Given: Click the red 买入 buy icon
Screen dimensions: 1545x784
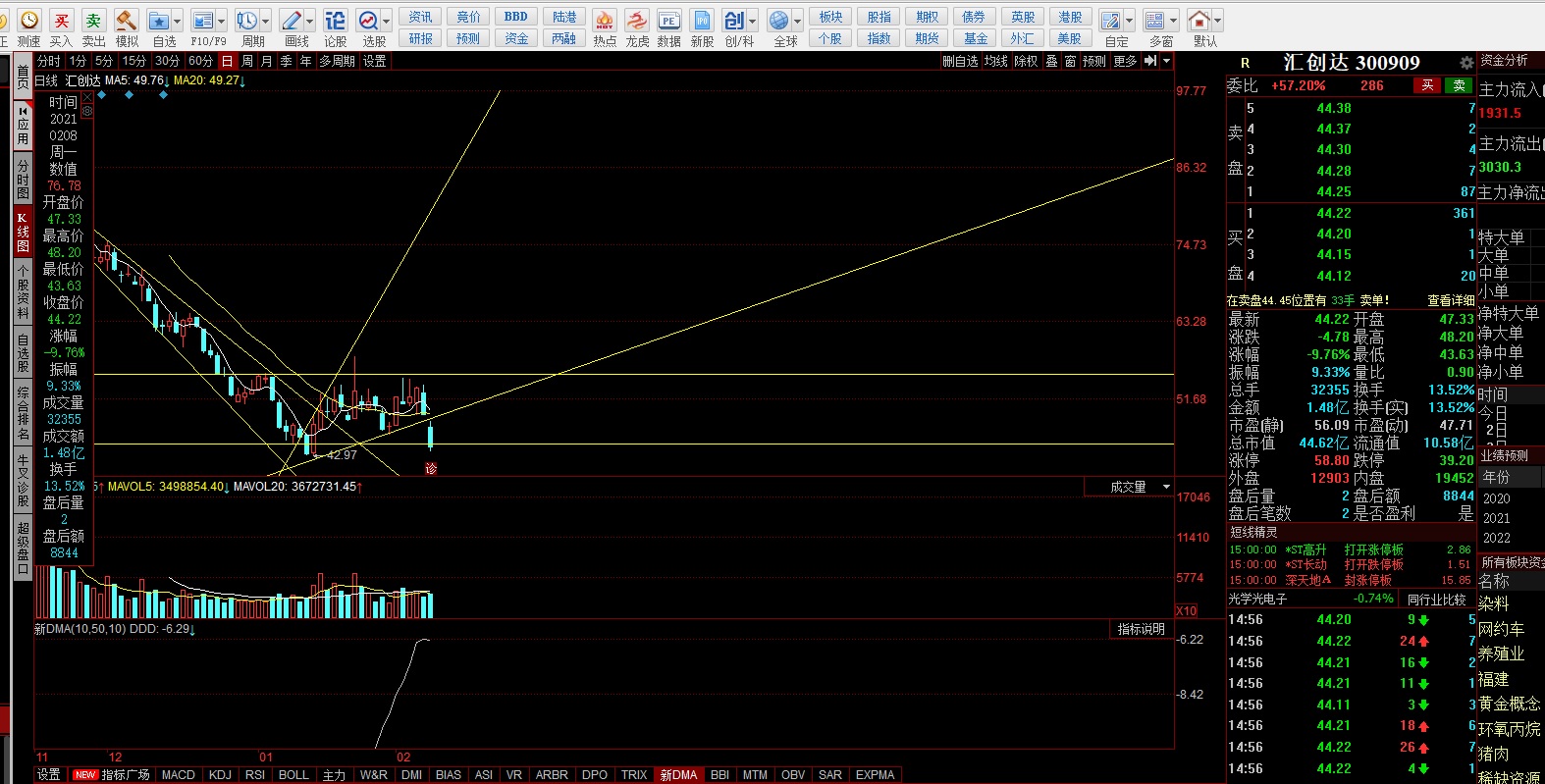Looking at the screenshot, I should [61, 20].
